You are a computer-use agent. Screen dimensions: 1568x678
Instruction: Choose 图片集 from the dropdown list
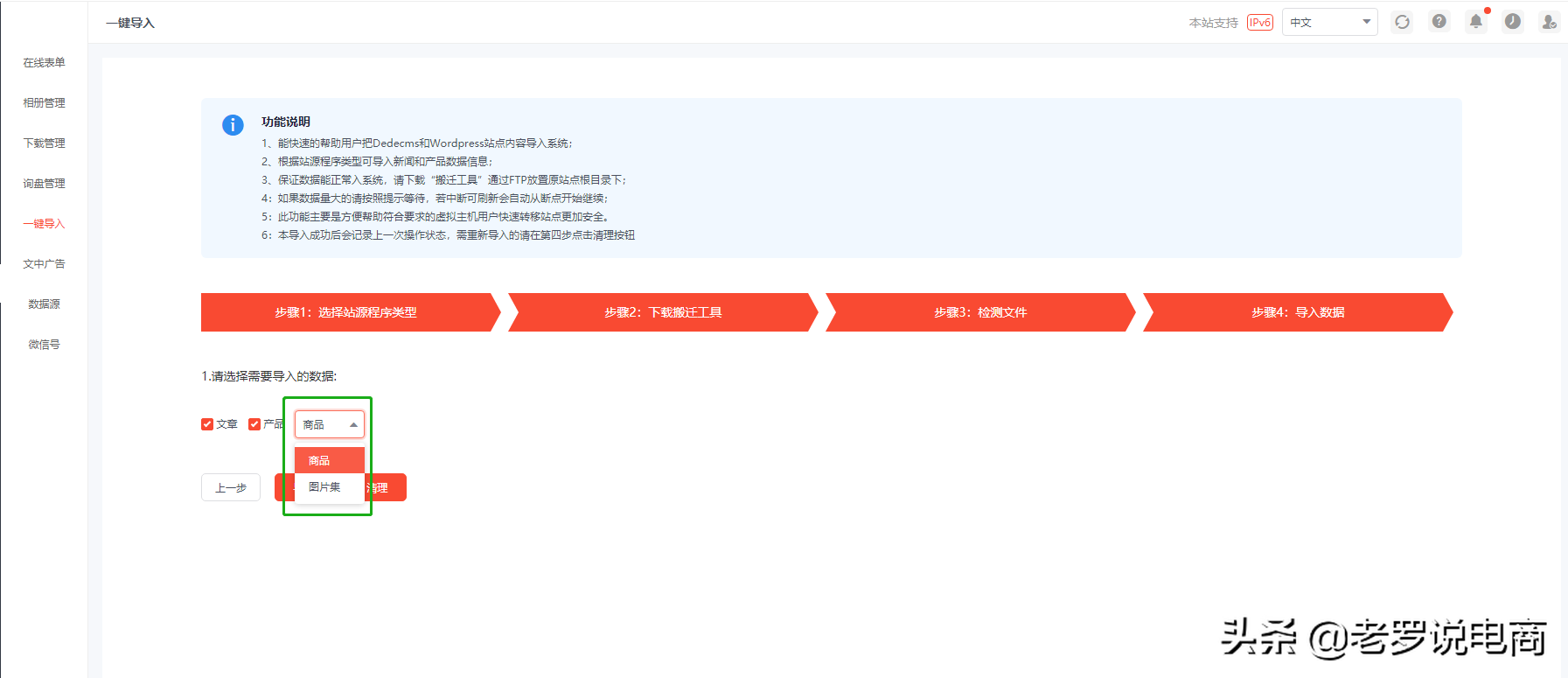click(x=324, y=487)
